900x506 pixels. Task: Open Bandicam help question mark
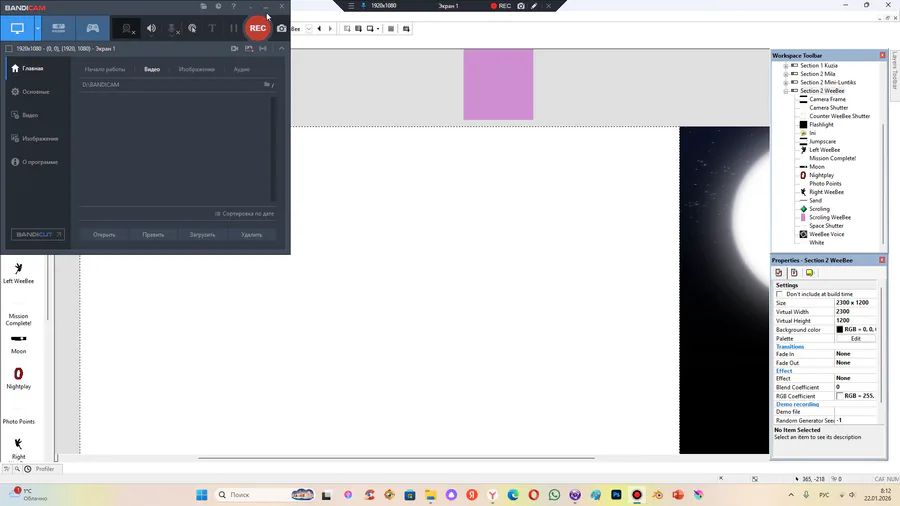(234, 6)
